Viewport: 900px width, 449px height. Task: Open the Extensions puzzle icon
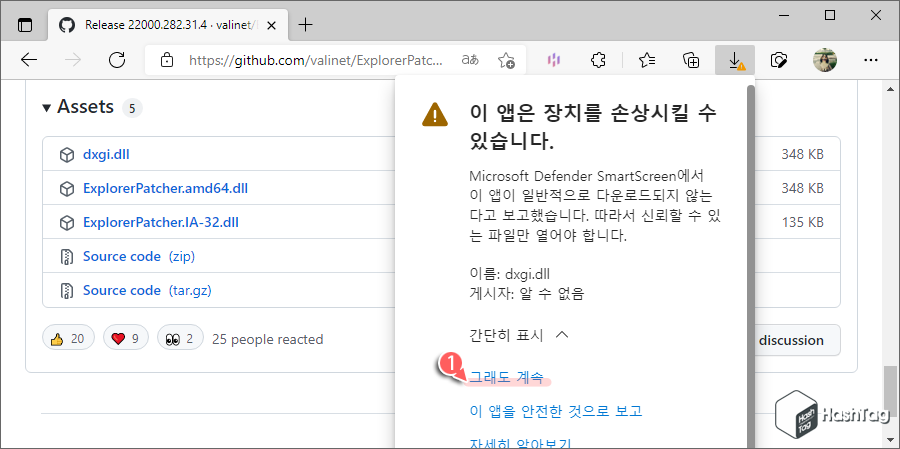[x=598, y=60]
